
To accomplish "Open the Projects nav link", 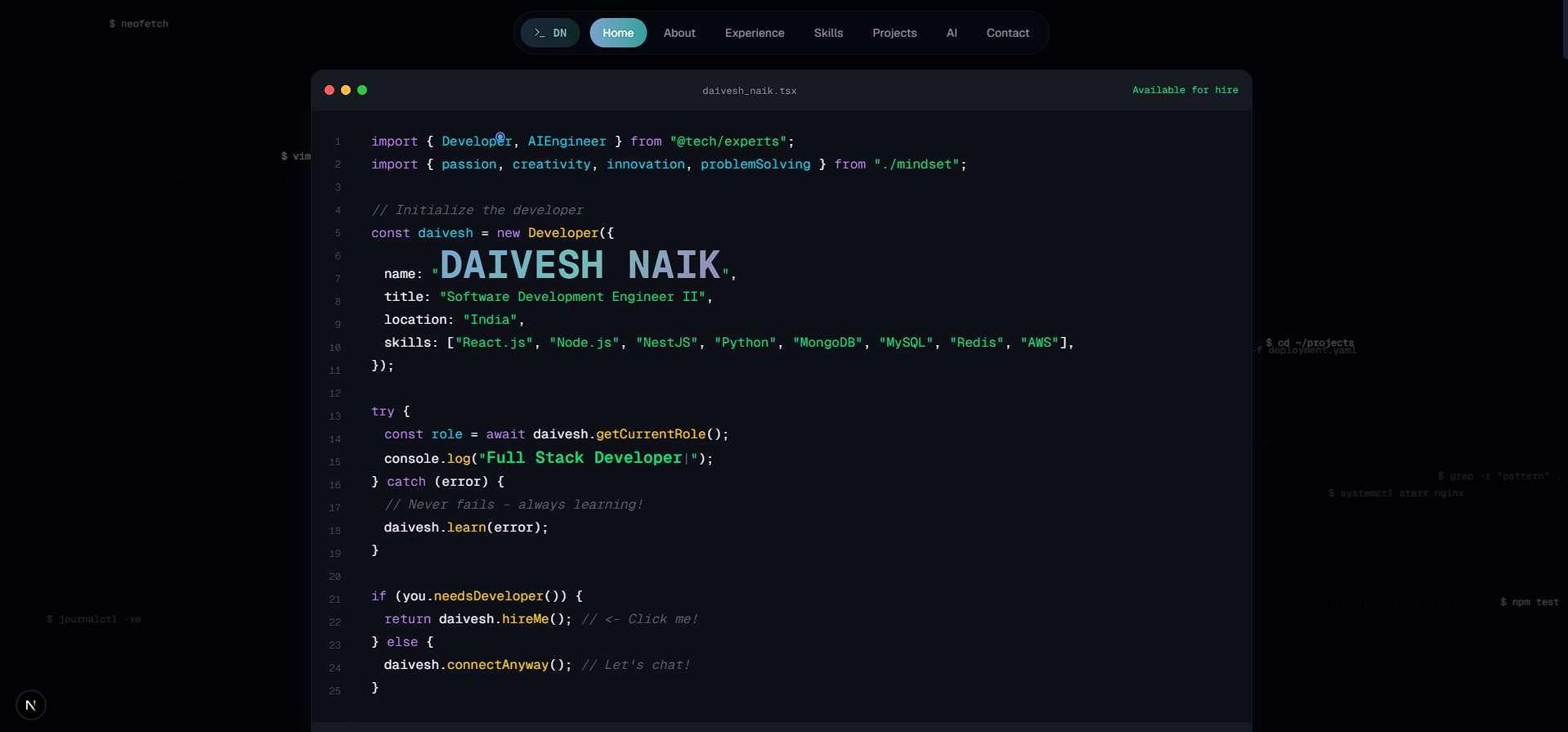I will click(894, 33).
